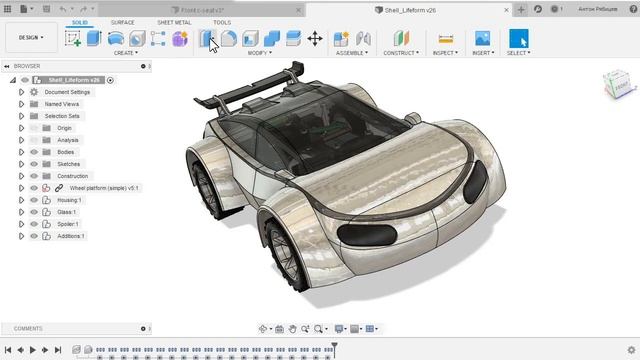Hide the Glass:1 component
The width and height of the screenshot is (640, 360).
(34, 212)
